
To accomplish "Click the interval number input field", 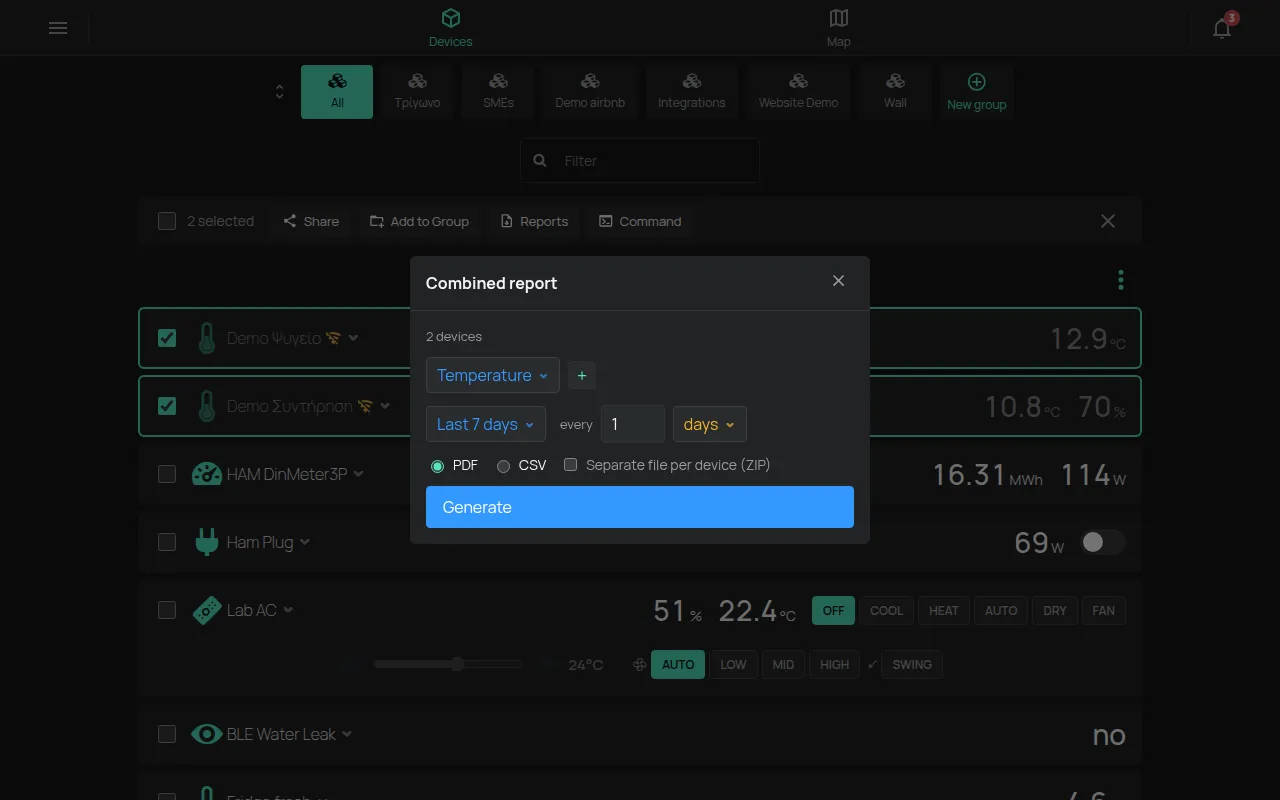I will pyautogui.click(x=633, y=424).
